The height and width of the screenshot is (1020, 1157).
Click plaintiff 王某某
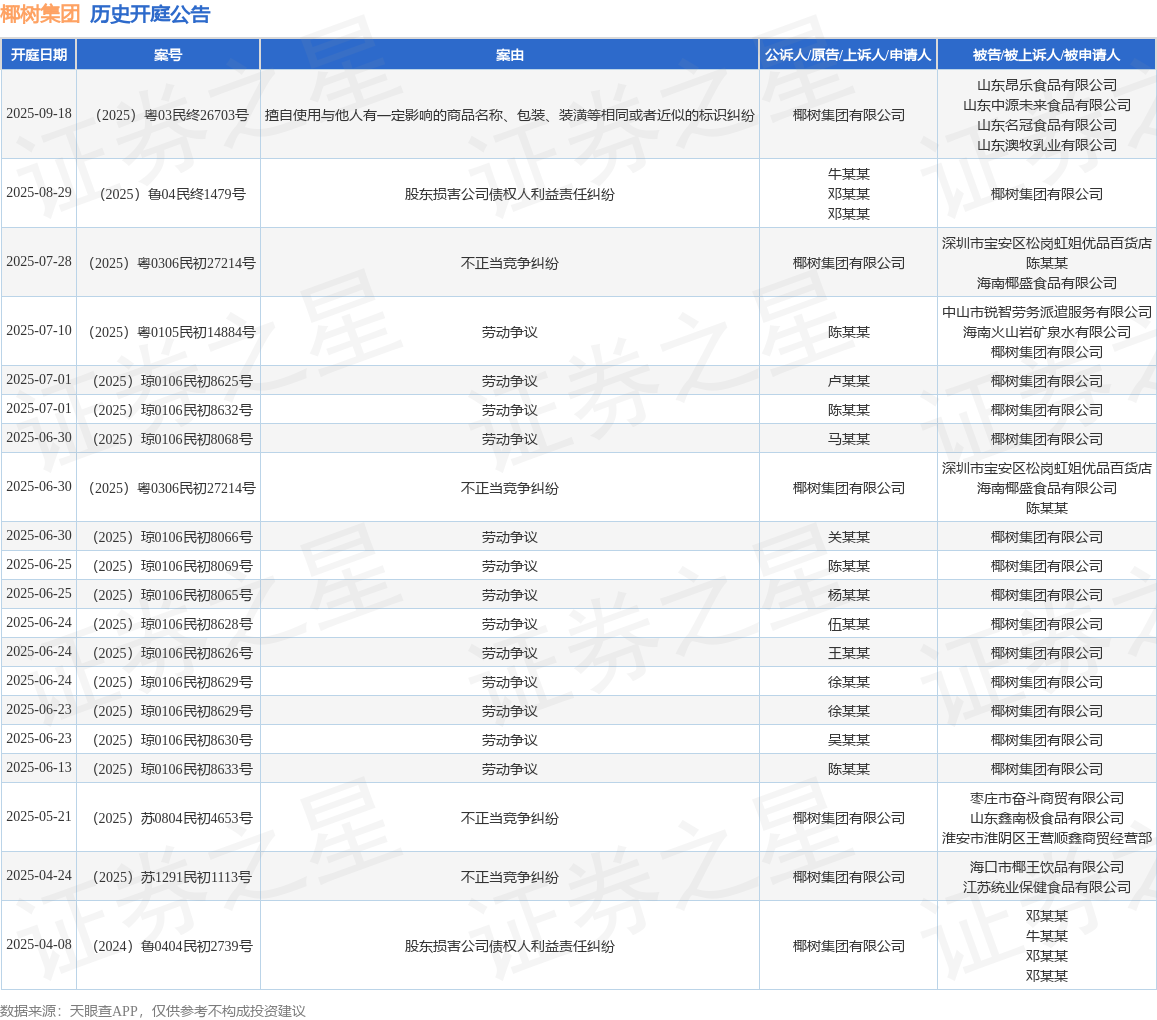coord(849,653)
